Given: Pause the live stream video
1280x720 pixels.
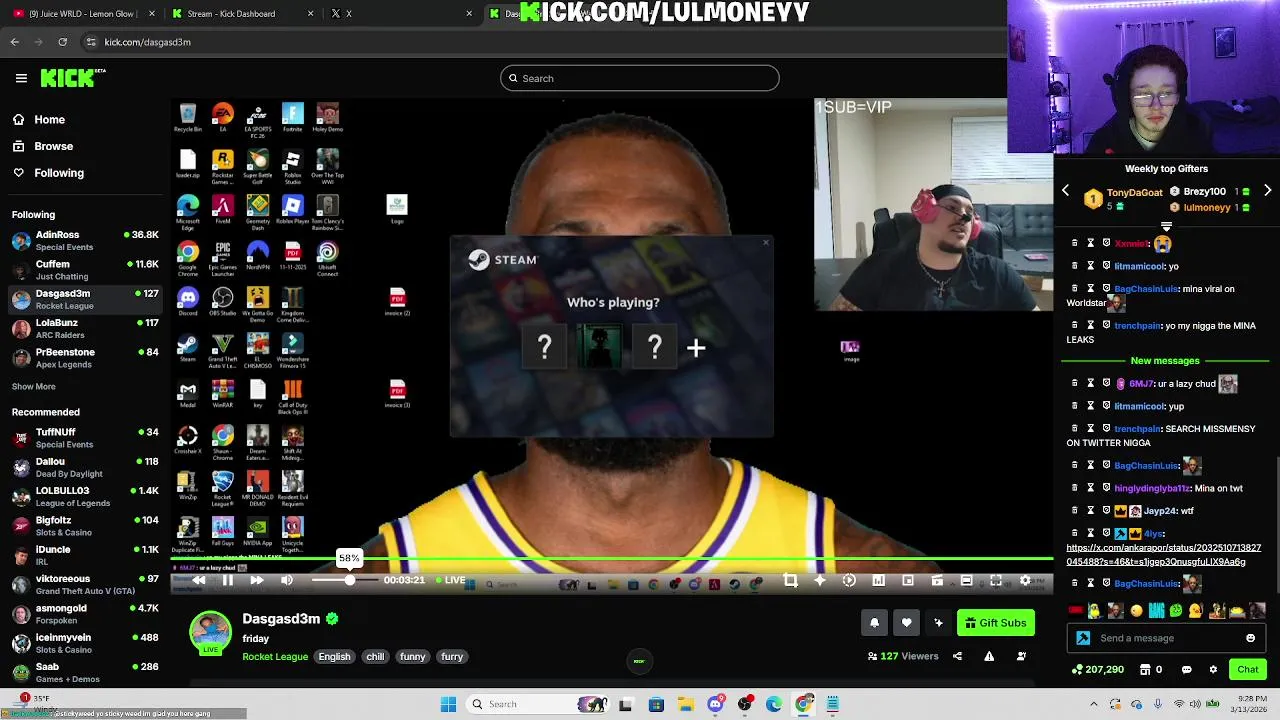Looking at the screenshot, I should pos(228,580).
